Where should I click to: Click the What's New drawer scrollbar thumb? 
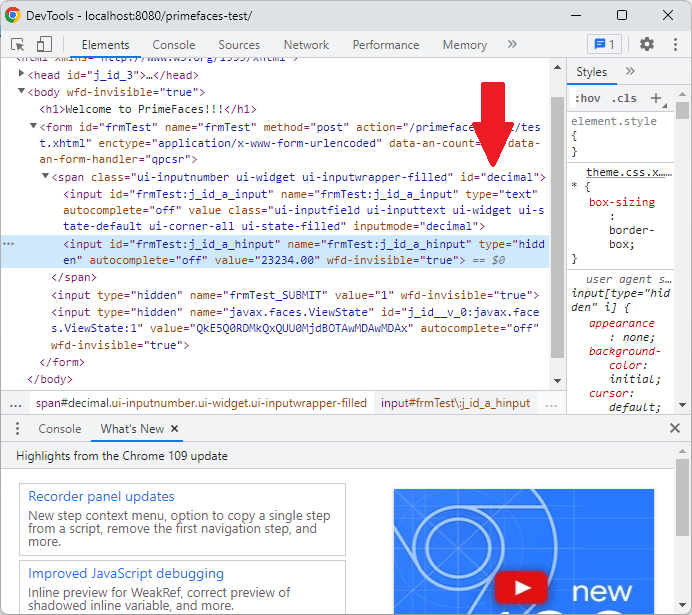point(682,497)
